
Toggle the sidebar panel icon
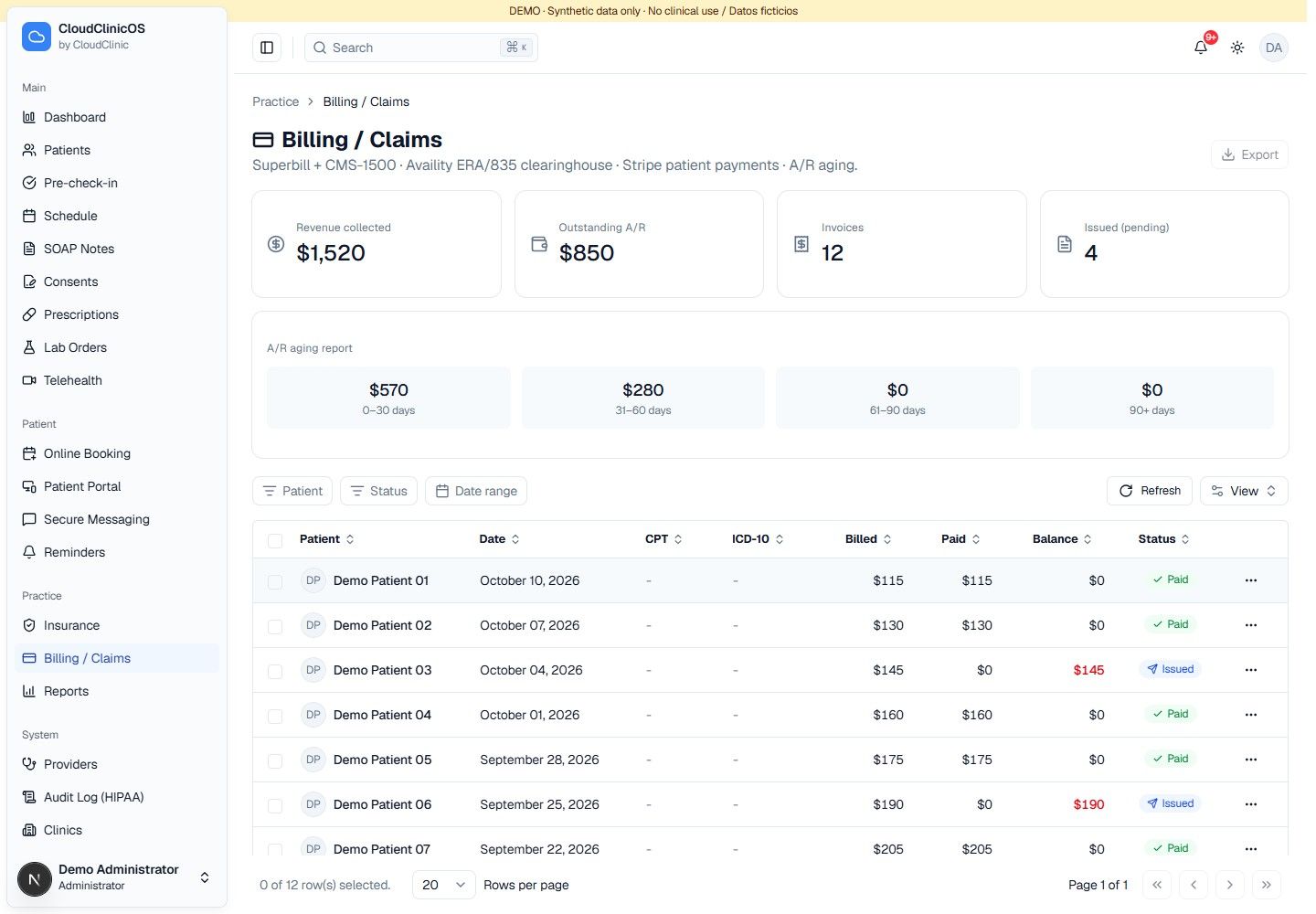[x=267, y=48]
